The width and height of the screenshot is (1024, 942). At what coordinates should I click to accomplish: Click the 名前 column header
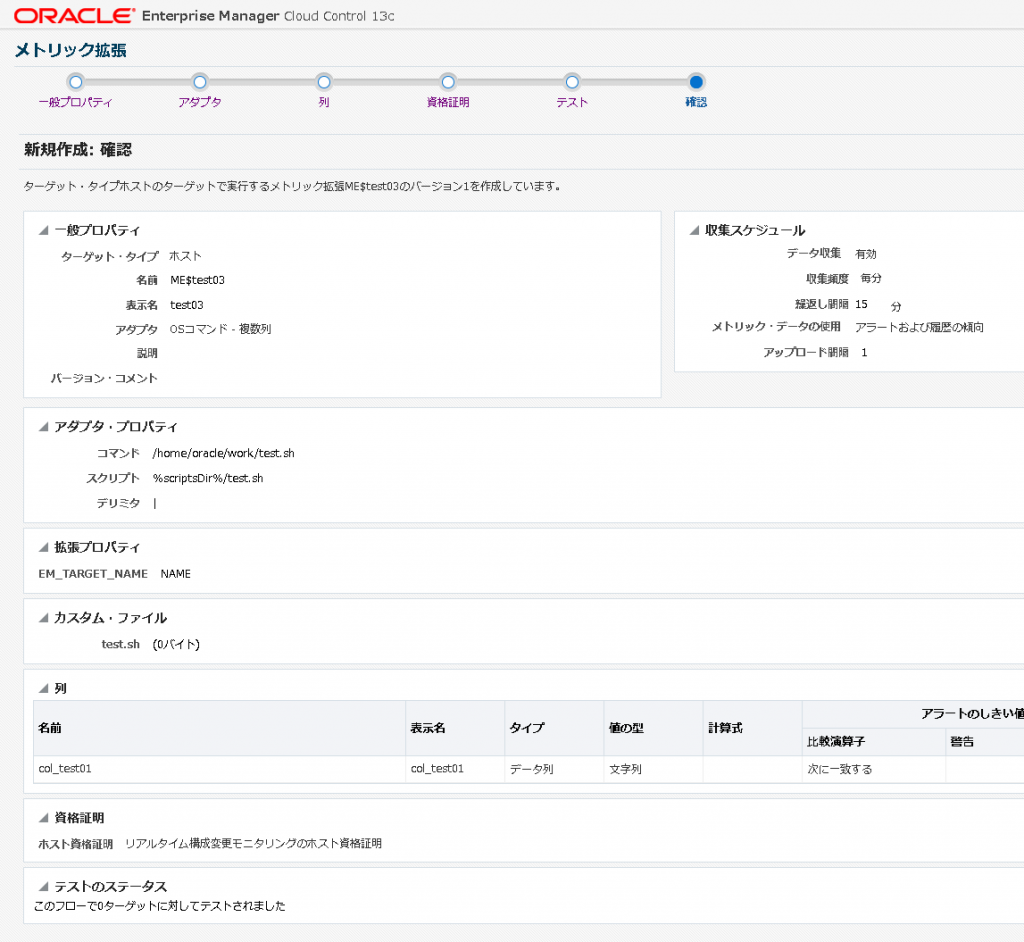pos(219,728)
